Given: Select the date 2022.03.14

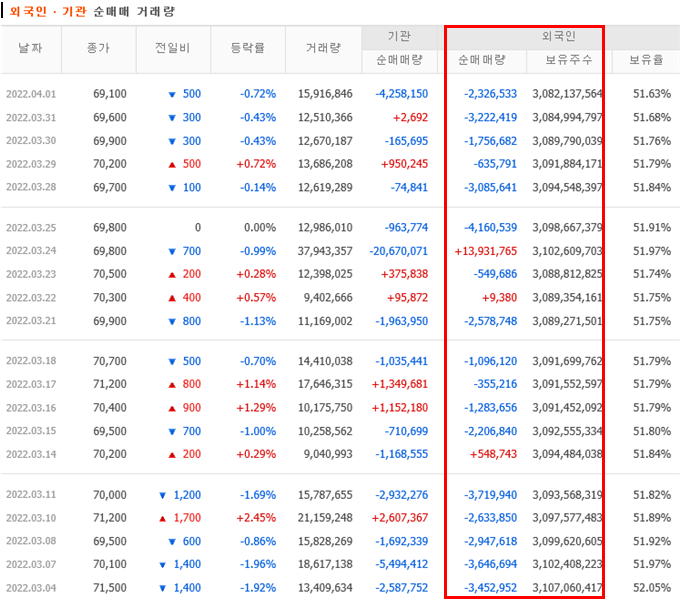Looking at the screenshot, I should pyautogui.click(x=31, y=454).
